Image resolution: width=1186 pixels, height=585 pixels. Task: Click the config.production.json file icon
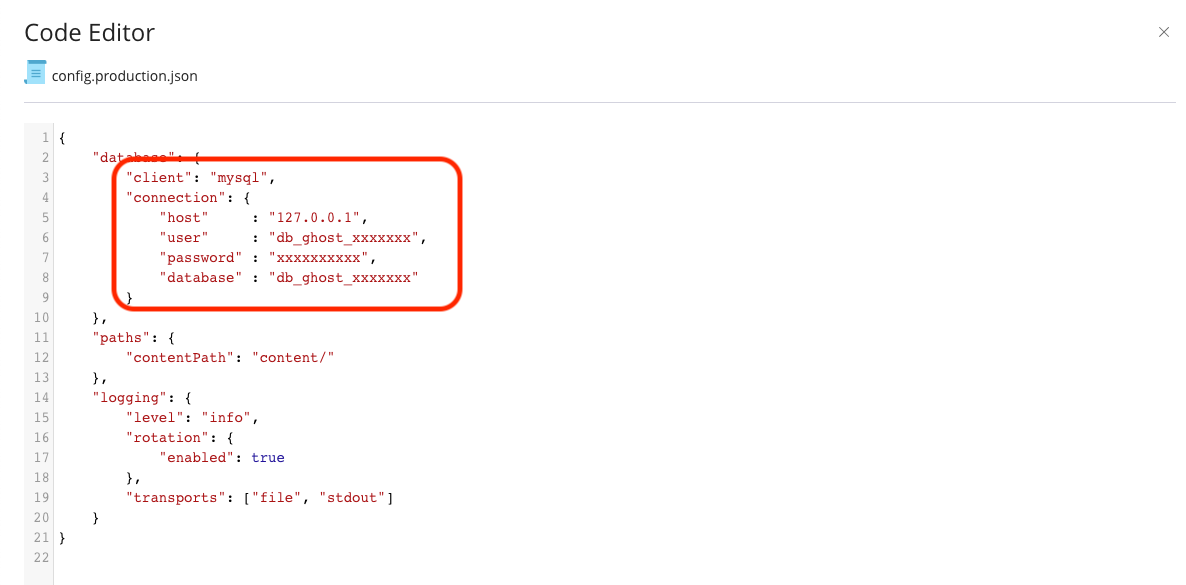tap(36, 72)
